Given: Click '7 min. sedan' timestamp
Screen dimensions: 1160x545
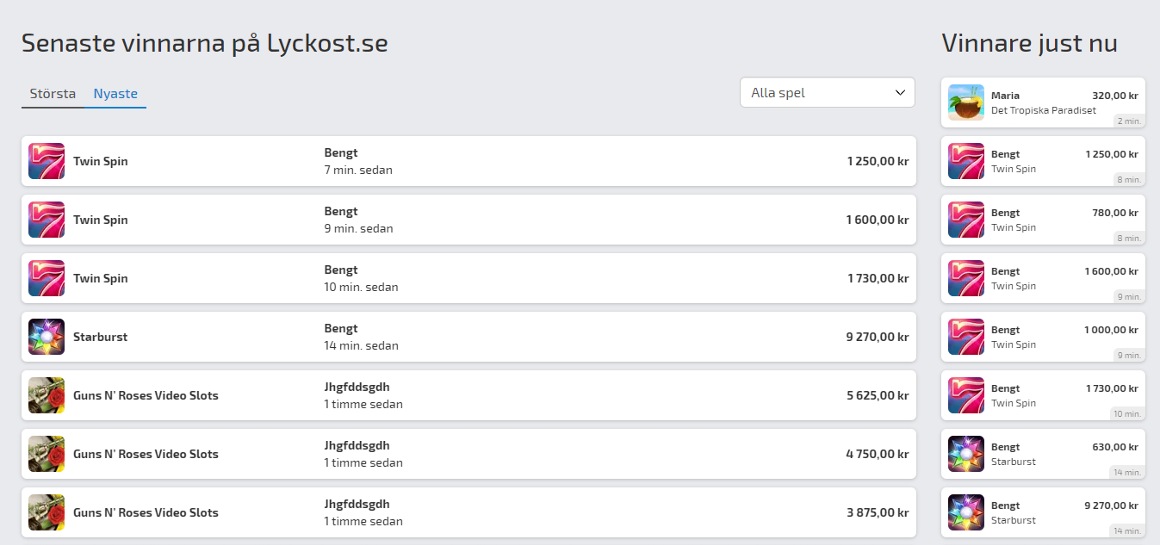Looking at the screenshot, I should [358, 170].
